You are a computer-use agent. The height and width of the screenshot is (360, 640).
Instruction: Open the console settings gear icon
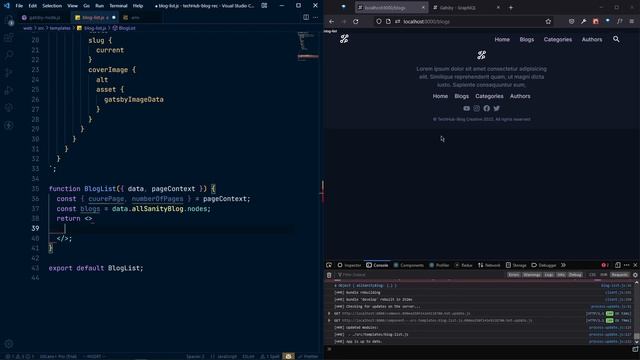tap(635, 275)
